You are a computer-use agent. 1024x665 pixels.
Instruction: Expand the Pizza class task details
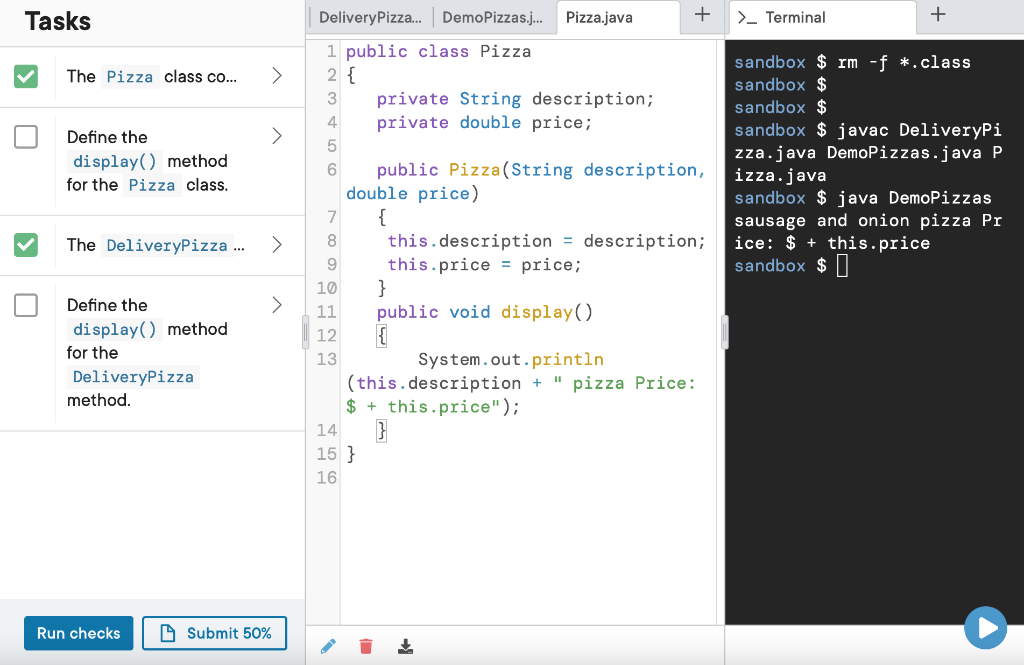pyautogui.click(x=277, y=75)
